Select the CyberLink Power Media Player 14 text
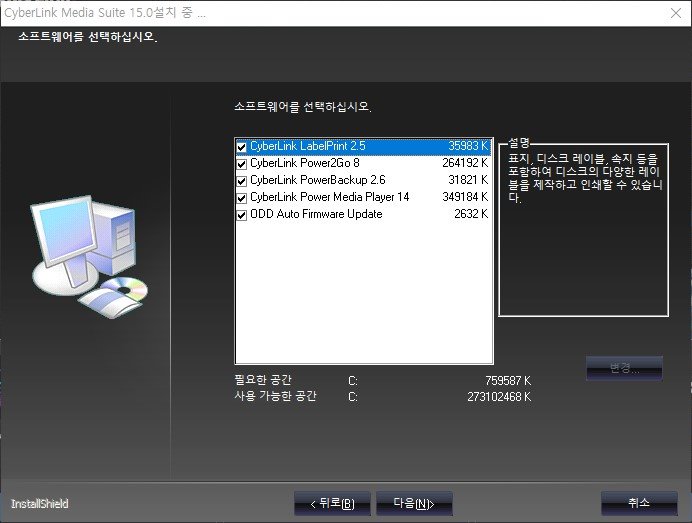The width and height of the screenshot is (692, 523). click(329, 197)
